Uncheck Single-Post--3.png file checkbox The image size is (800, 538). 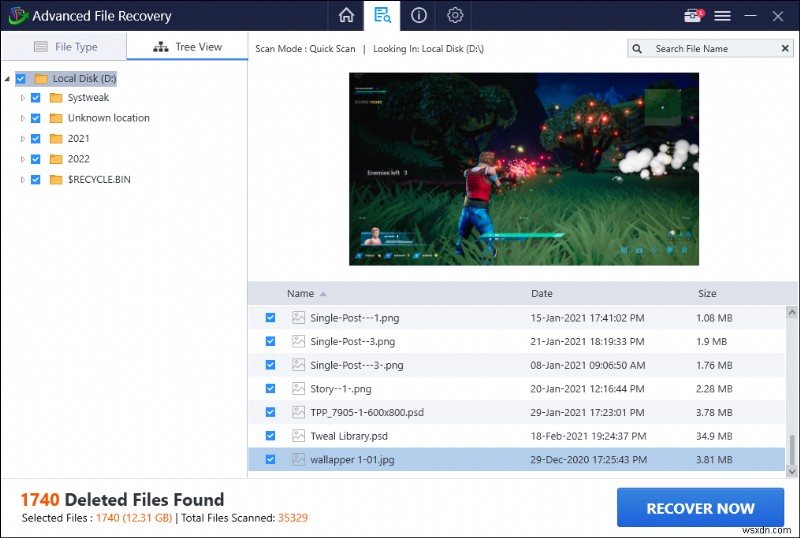click(270, 341)
